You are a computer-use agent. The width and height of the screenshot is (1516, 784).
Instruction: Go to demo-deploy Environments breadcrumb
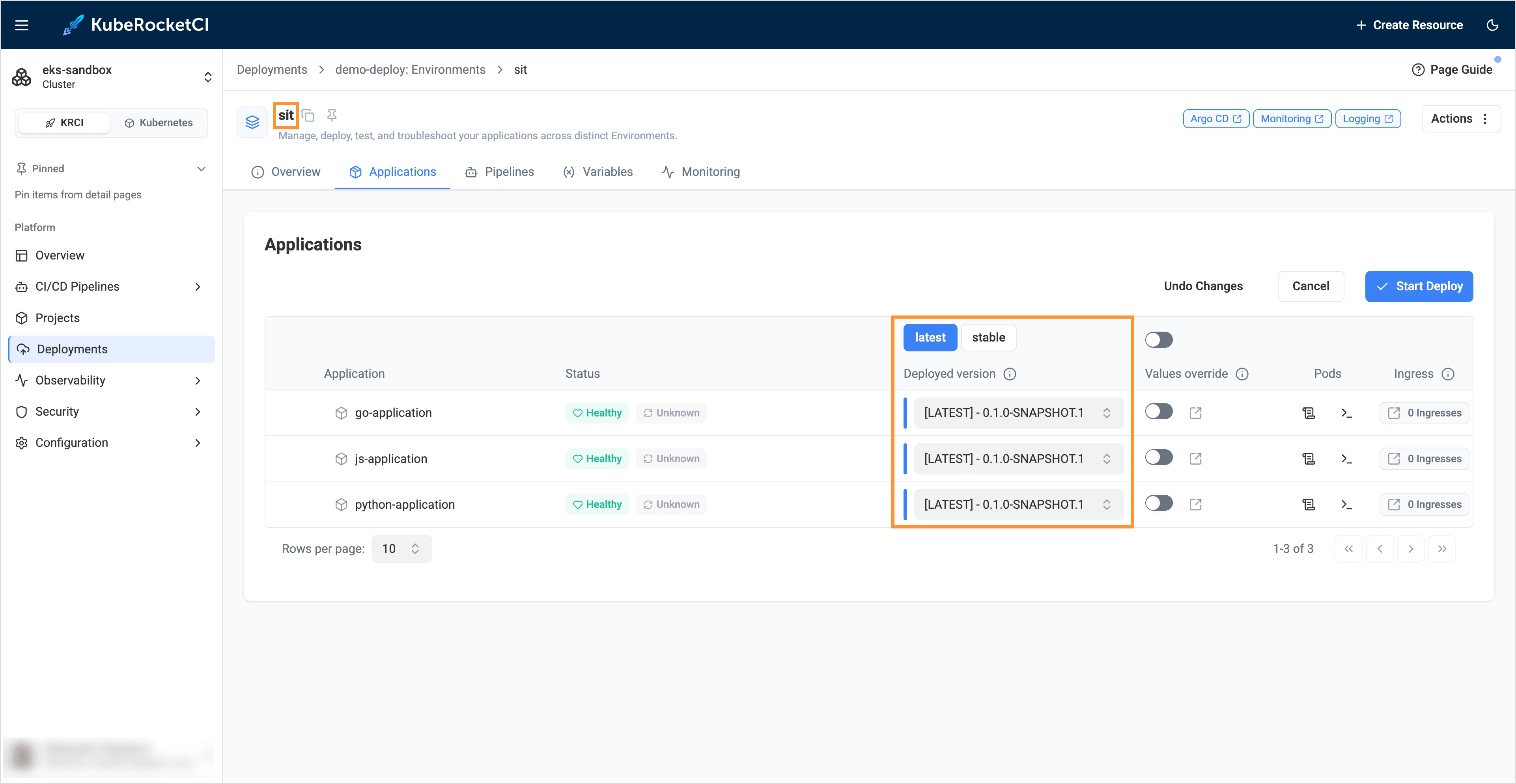point(410,69)
